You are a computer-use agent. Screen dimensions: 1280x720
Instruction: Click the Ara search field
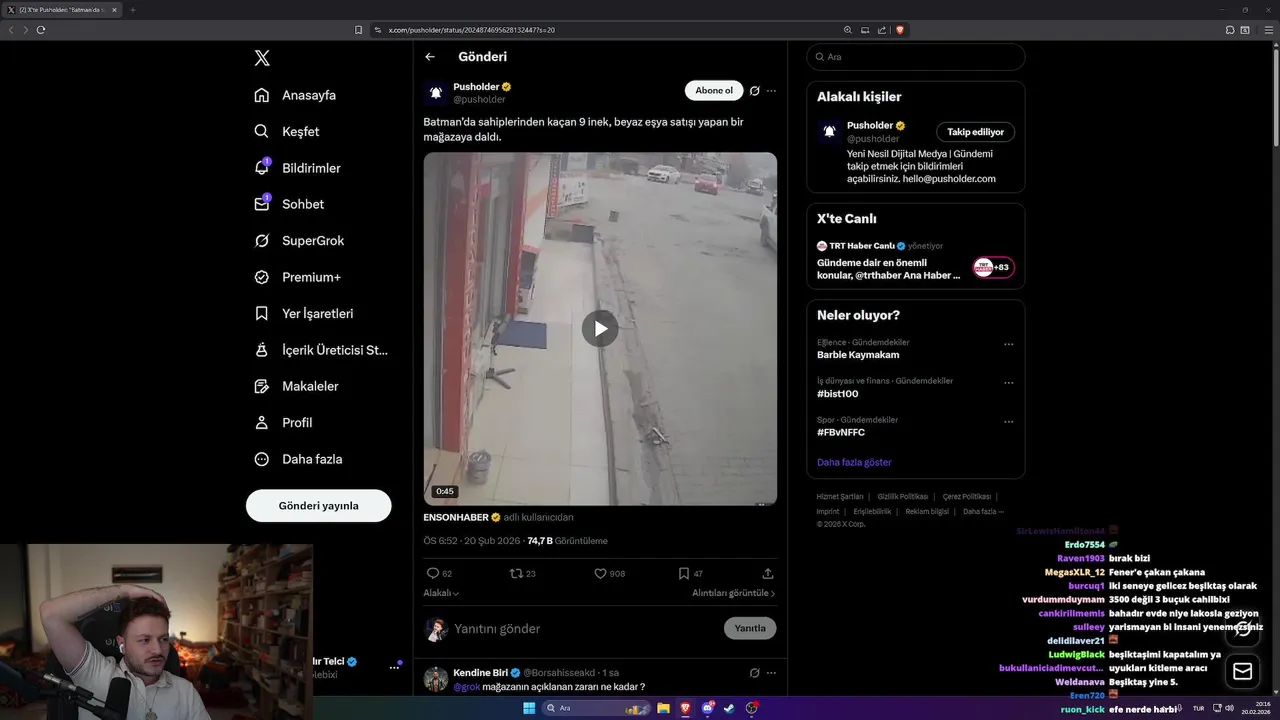[916, 57]
